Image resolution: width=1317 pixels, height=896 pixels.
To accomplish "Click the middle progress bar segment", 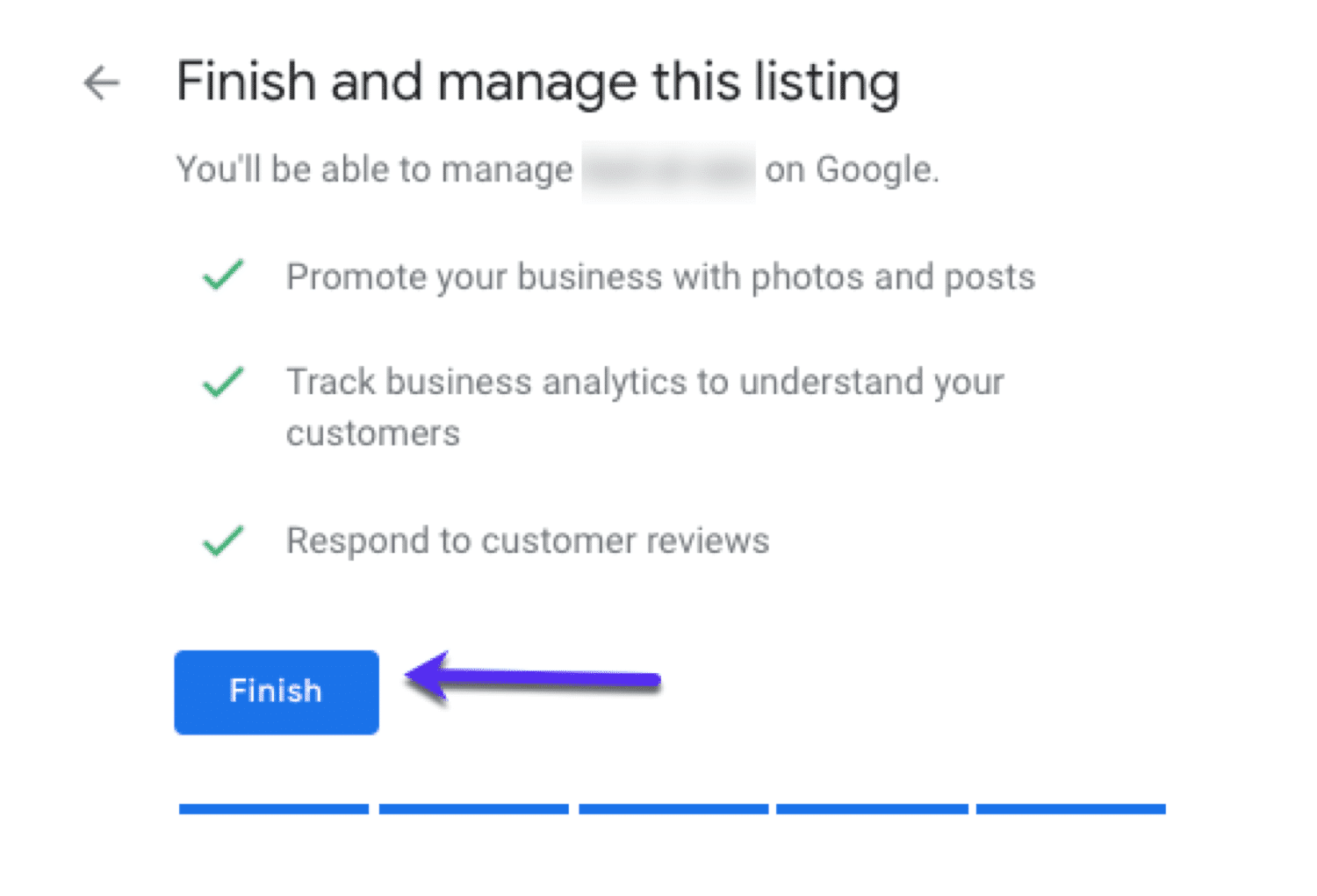I will point(672,809).
